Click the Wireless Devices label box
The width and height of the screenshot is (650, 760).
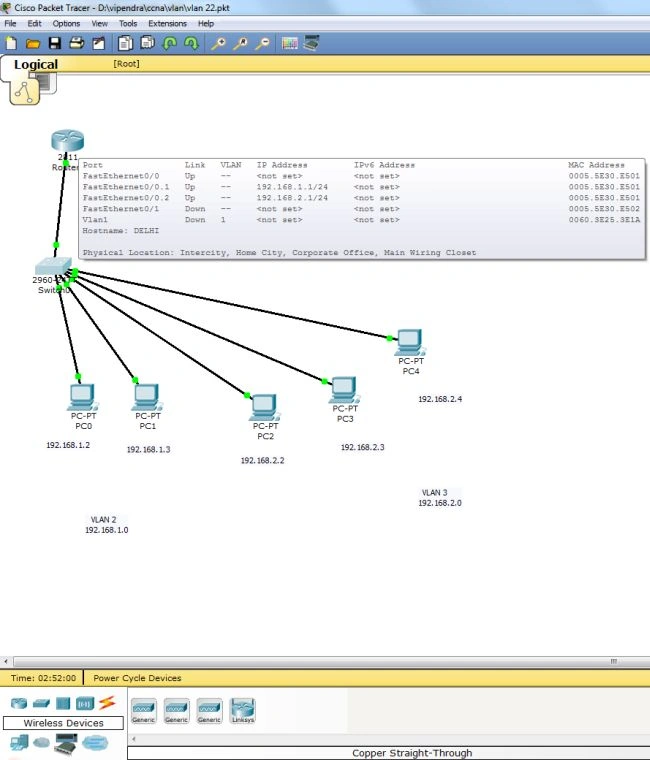click(63, 723)
